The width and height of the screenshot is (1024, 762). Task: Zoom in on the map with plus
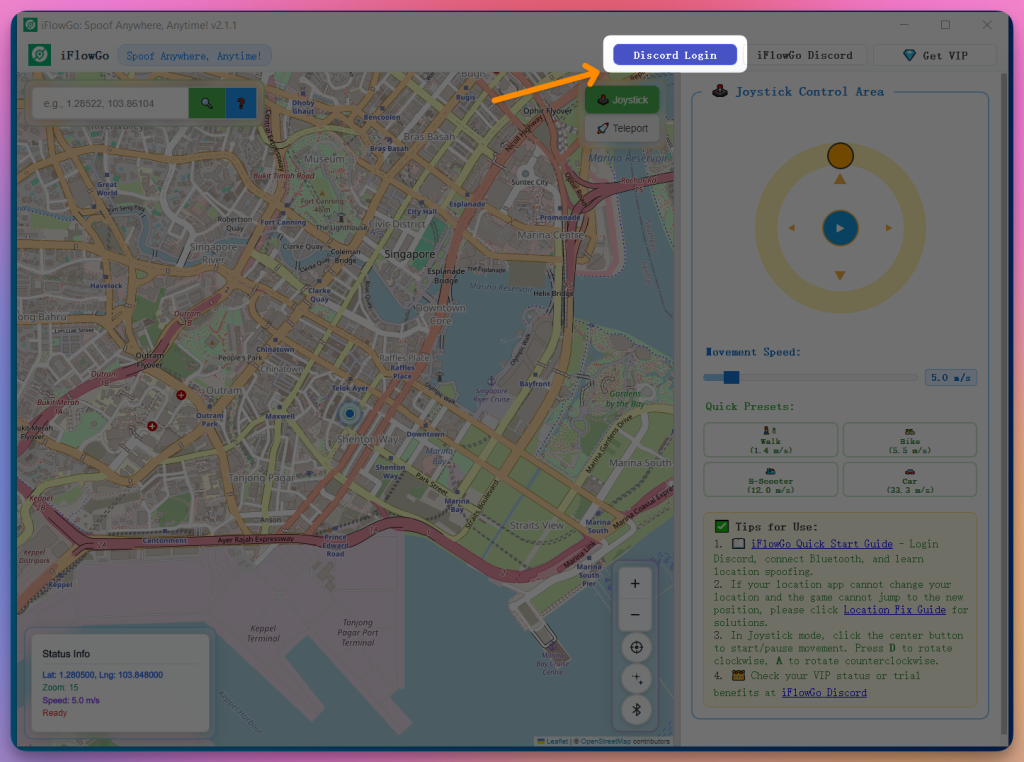pyautogui.click(x=635, y=584)
